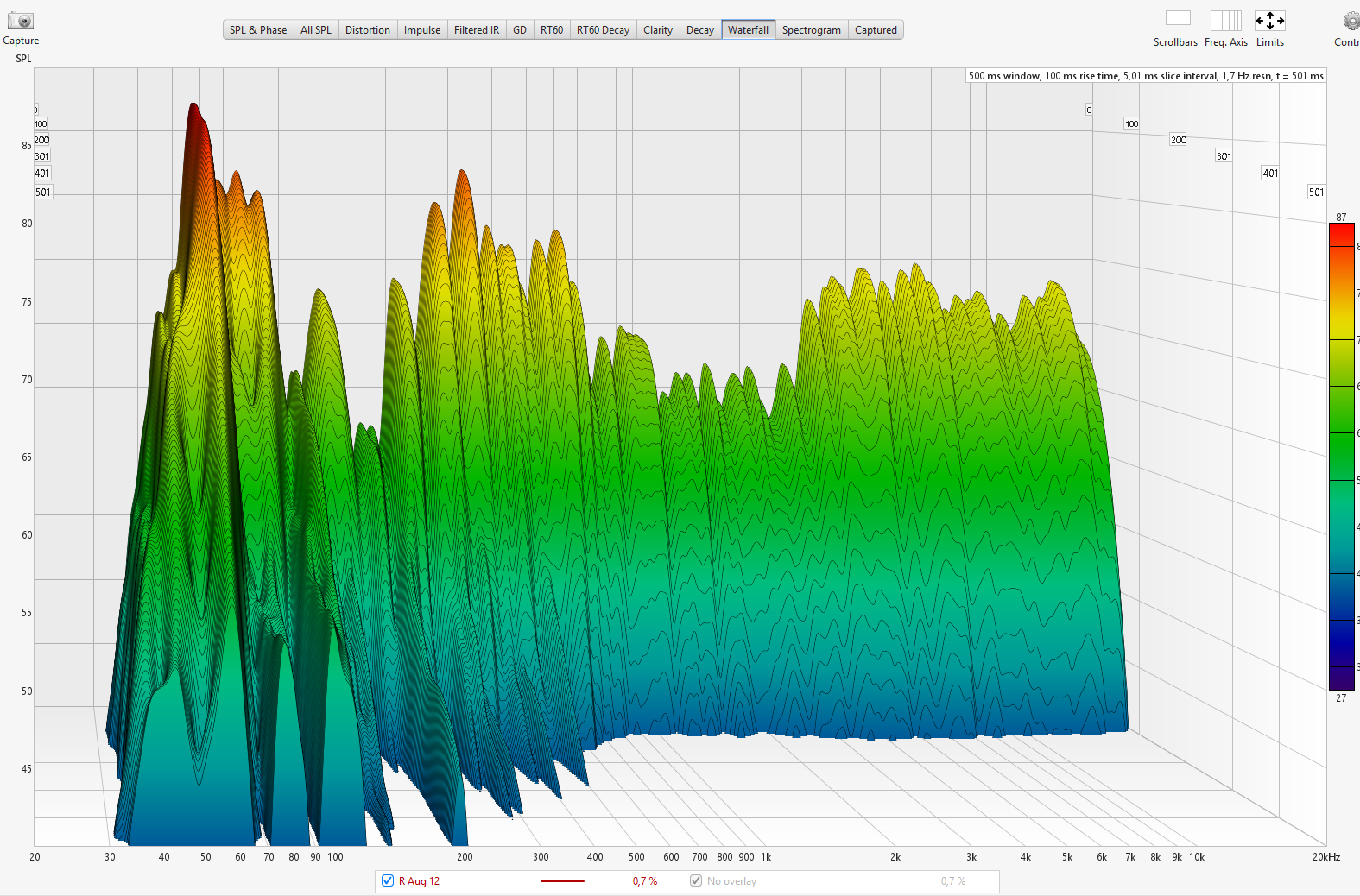Switch to the Distortion tab
This screenshot has width=1360, height=896.
[368, 30]
